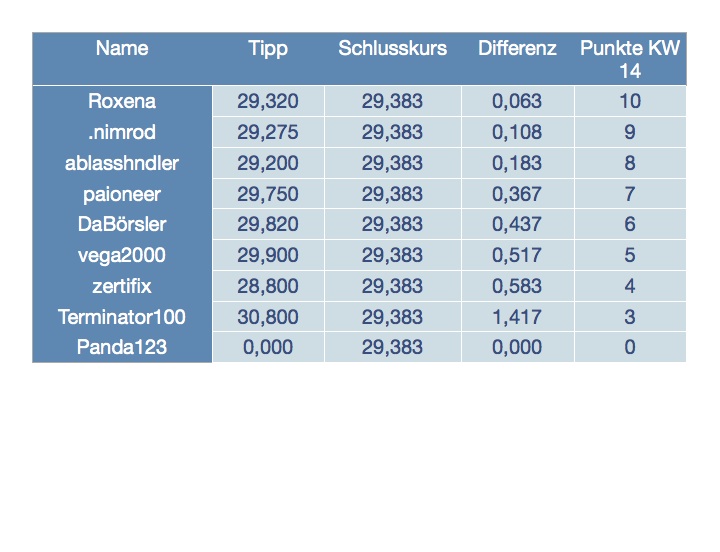Click the Punkte KW 14 header
The height and width of the screenshot is (552, 720).
pyautogui.click(x=629, y=59)
